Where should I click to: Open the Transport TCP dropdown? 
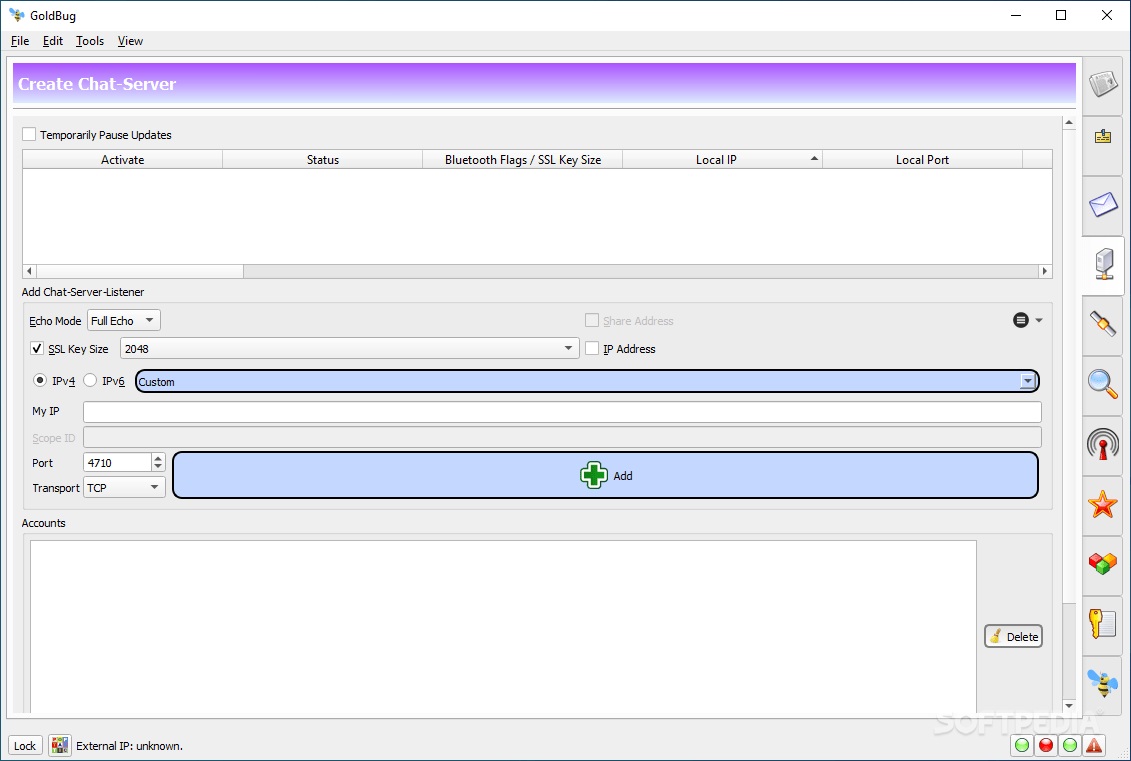(123, 487)
